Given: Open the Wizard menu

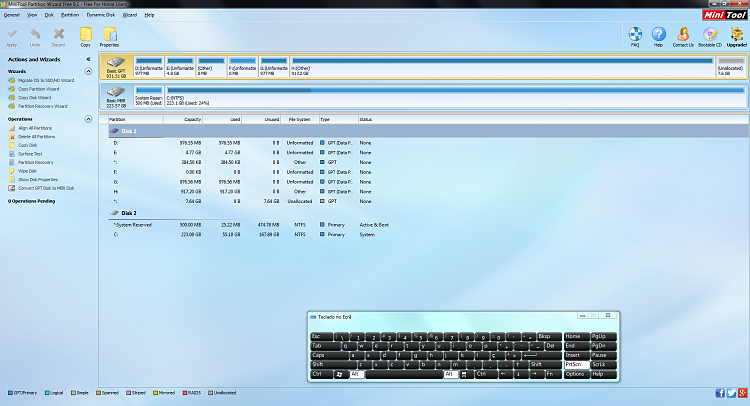Looking at the screenshot, I should [x=130, y=15].
